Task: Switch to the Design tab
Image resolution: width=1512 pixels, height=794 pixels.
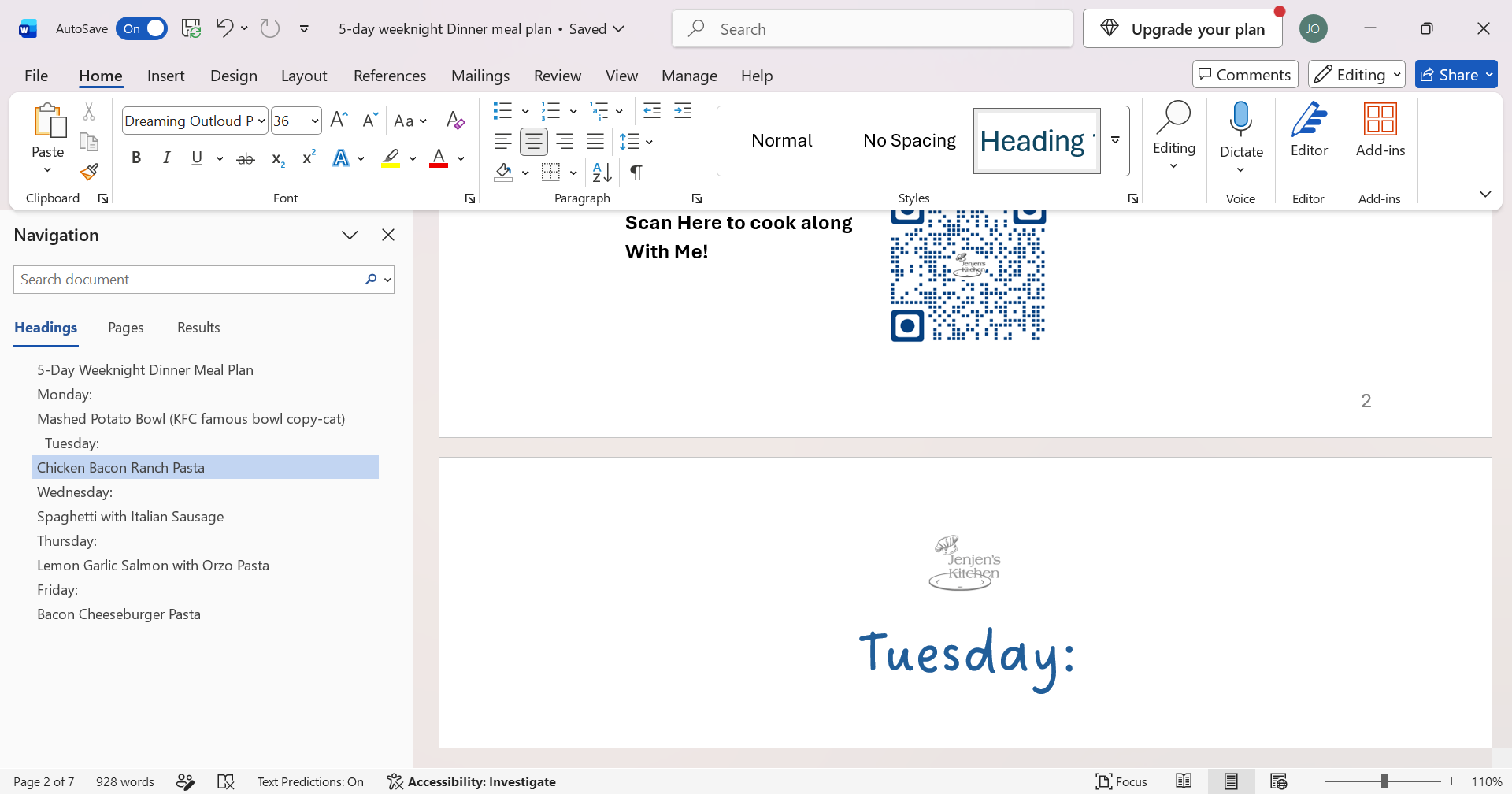Action: (x=234, y=76)
